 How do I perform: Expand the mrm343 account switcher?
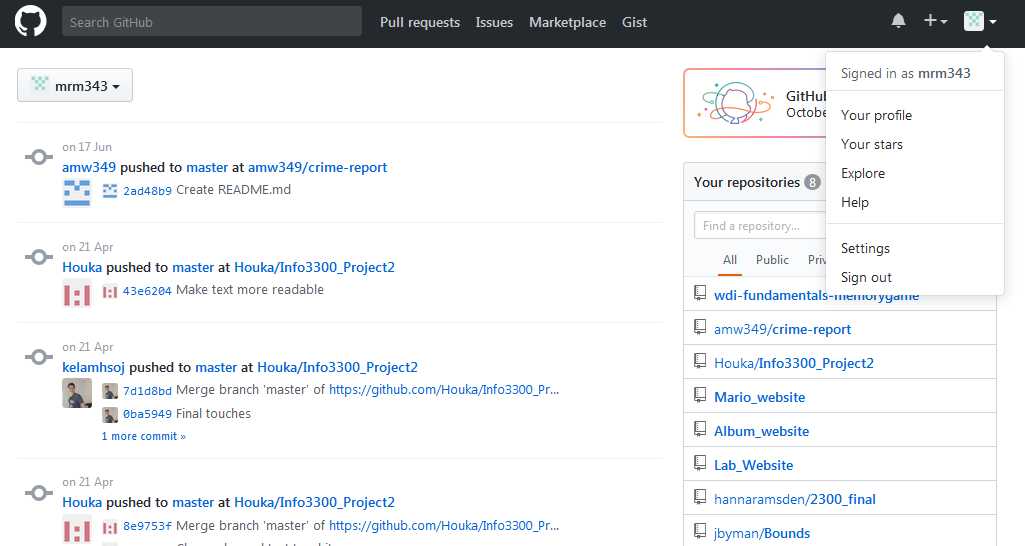(75, 86)
